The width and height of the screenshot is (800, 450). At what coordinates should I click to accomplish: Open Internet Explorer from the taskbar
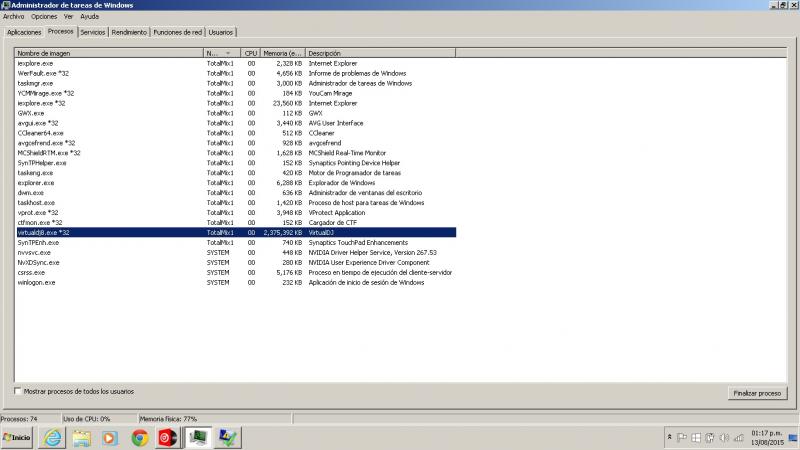tap(52, 438)
